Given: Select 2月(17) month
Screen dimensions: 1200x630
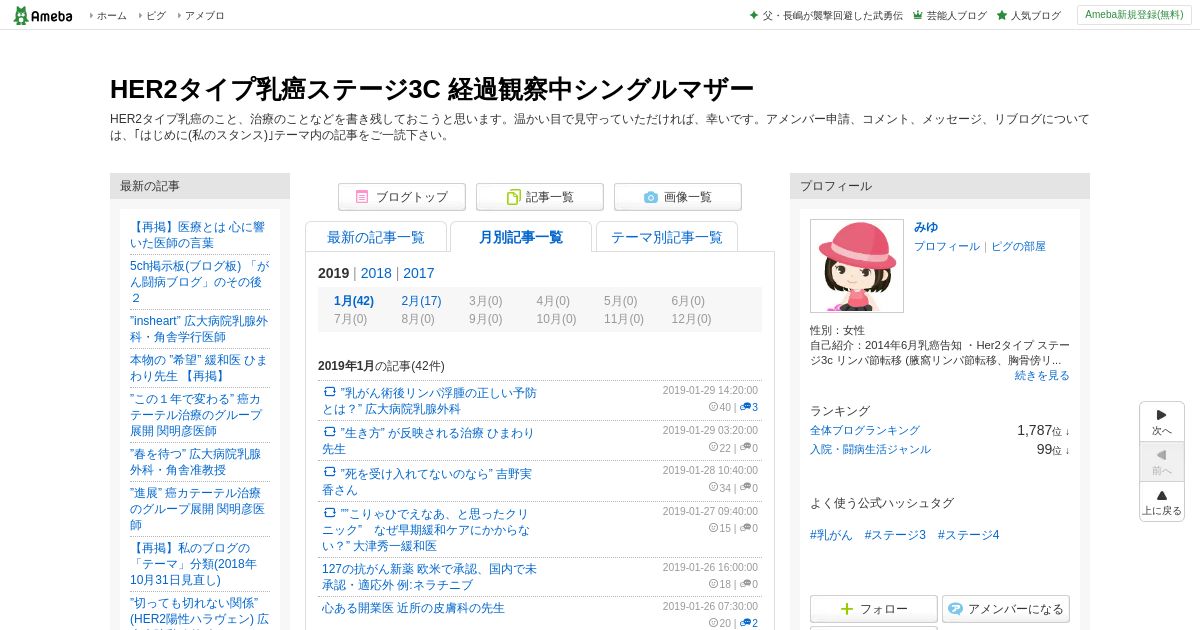Looking at the screenshot, I should 421,301.
